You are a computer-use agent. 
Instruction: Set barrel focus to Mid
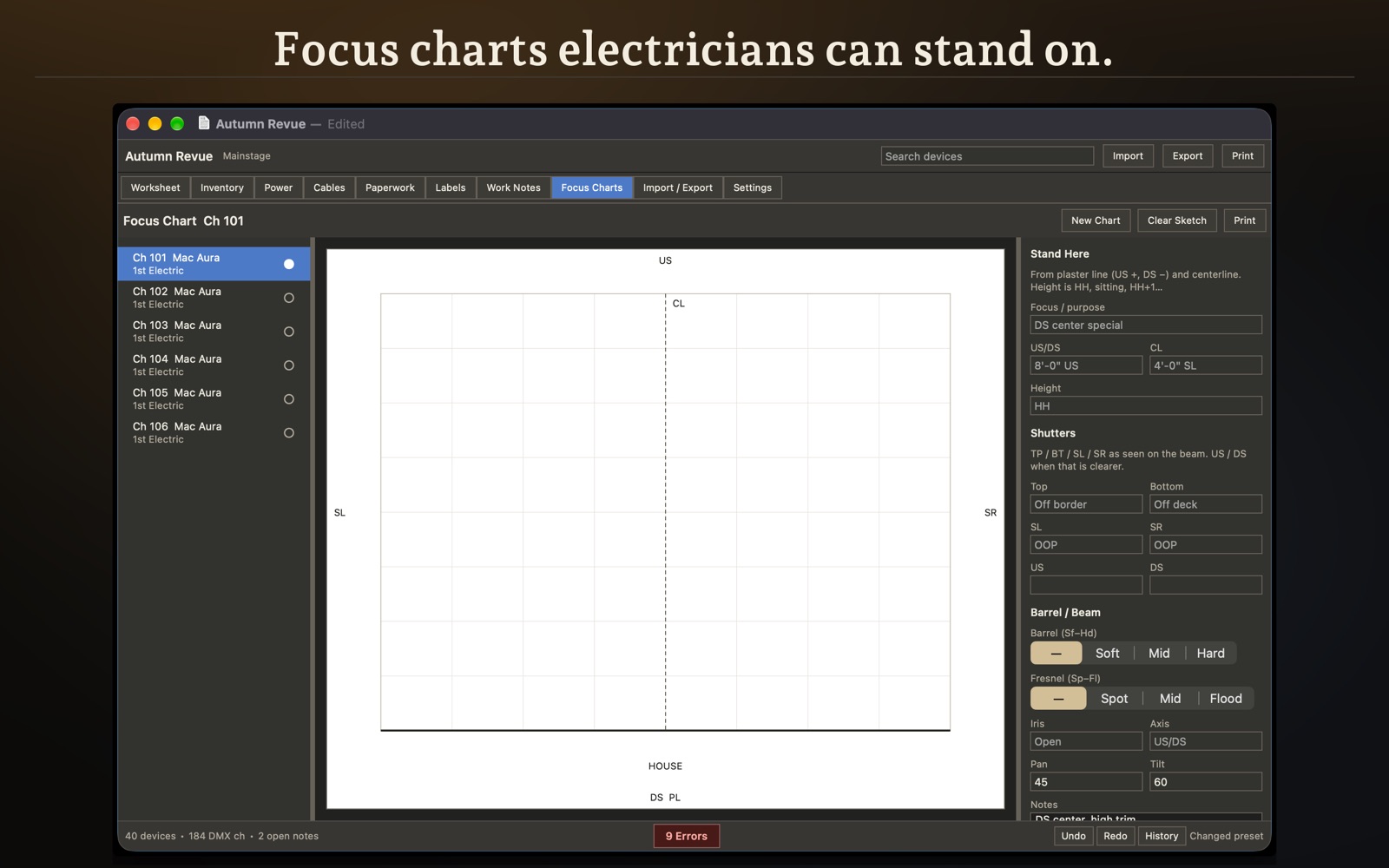click(1159, 654)
